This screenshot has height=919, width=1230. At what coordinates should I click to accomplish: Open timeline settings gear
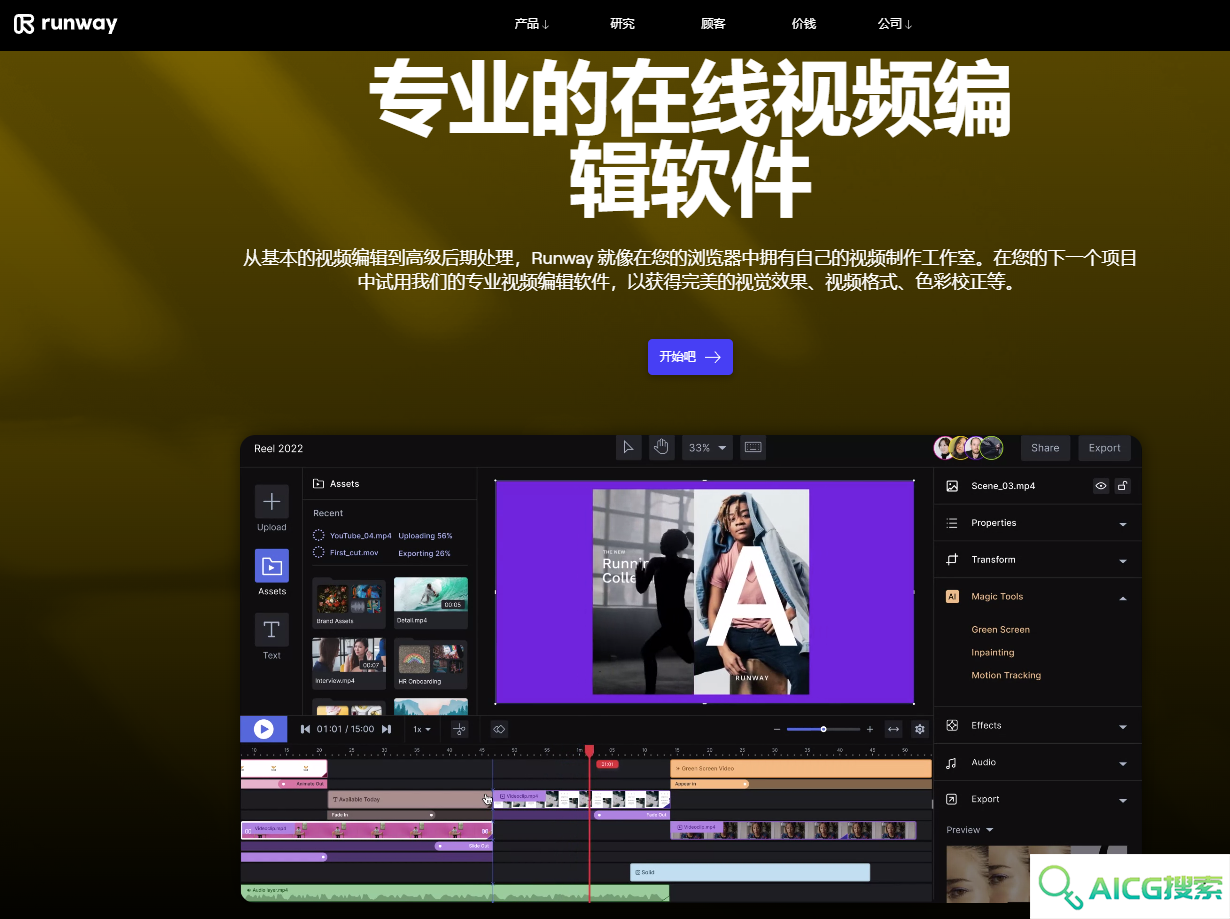coord(920,729)
